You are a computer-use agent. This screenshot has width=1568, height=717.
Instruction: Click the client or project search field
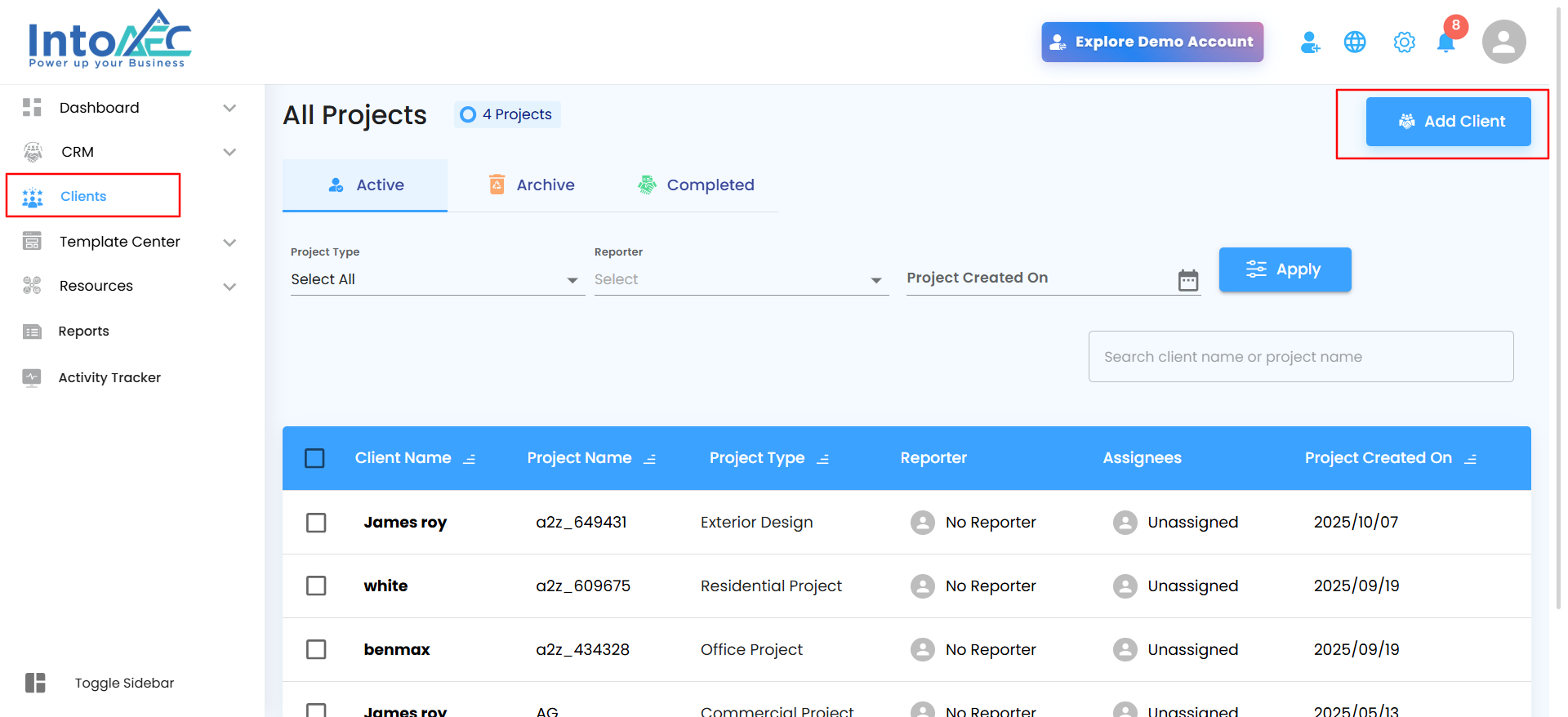tap(1300, 357)
